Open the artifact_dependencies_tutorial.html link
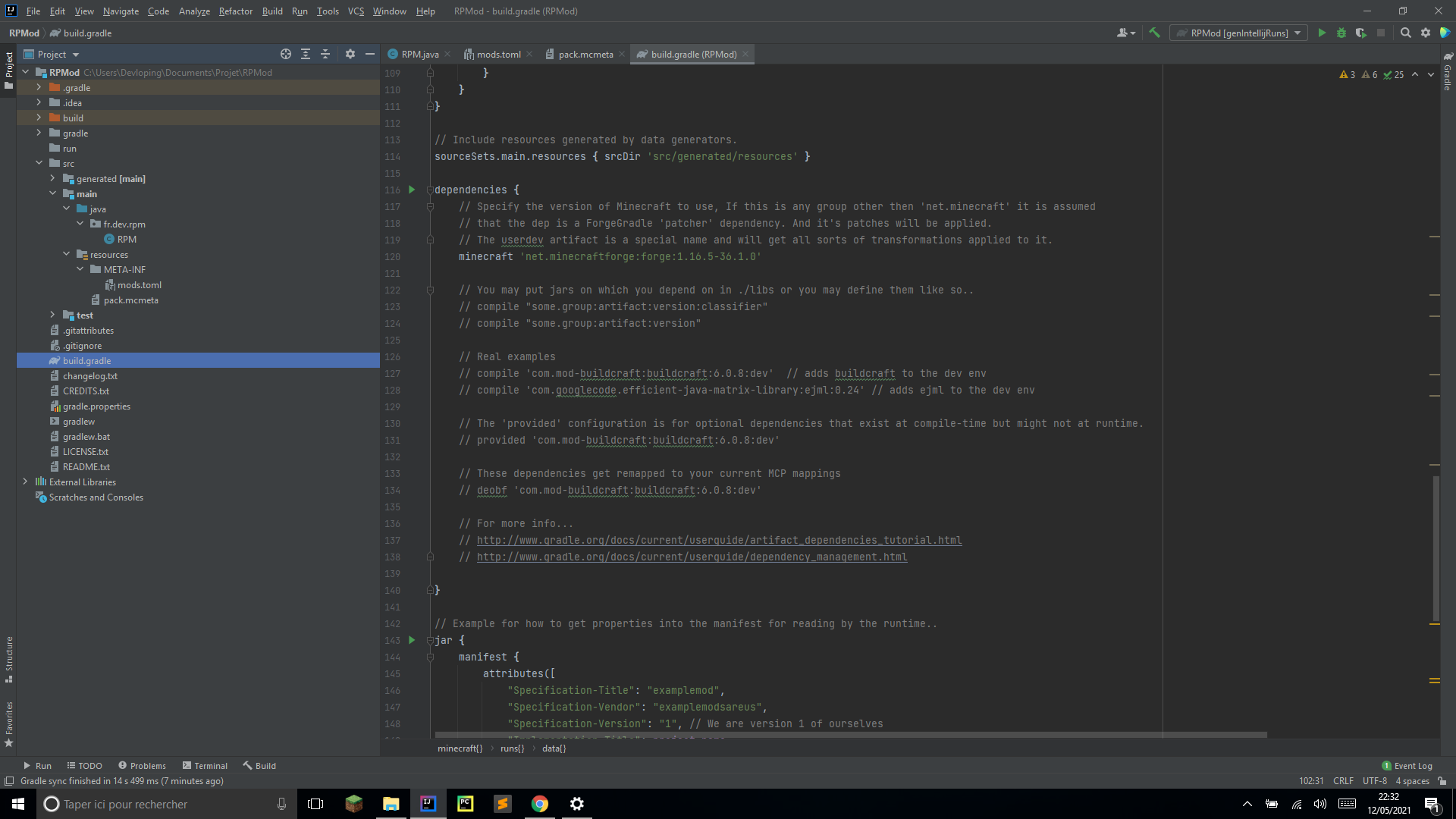Screen dimensions: 1456x819 point(718,540)
